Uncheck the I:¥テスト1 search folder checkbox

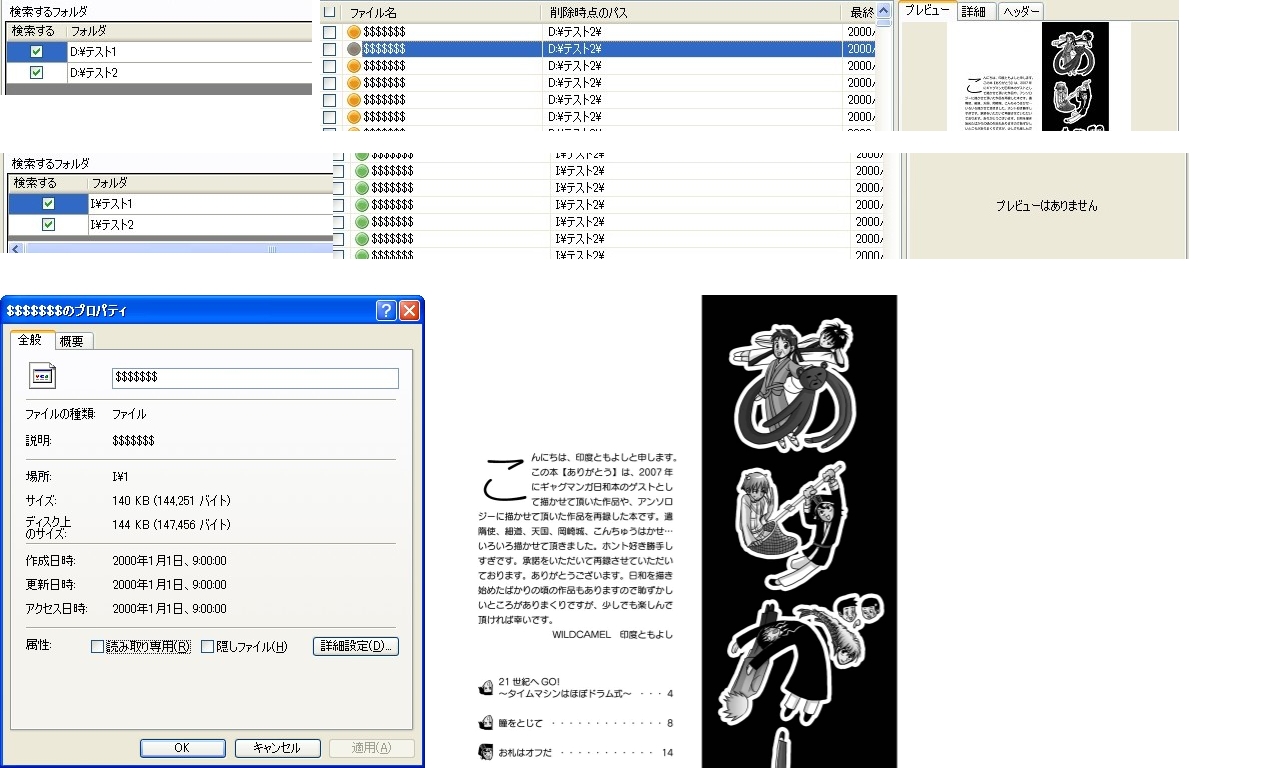point(48,203)
